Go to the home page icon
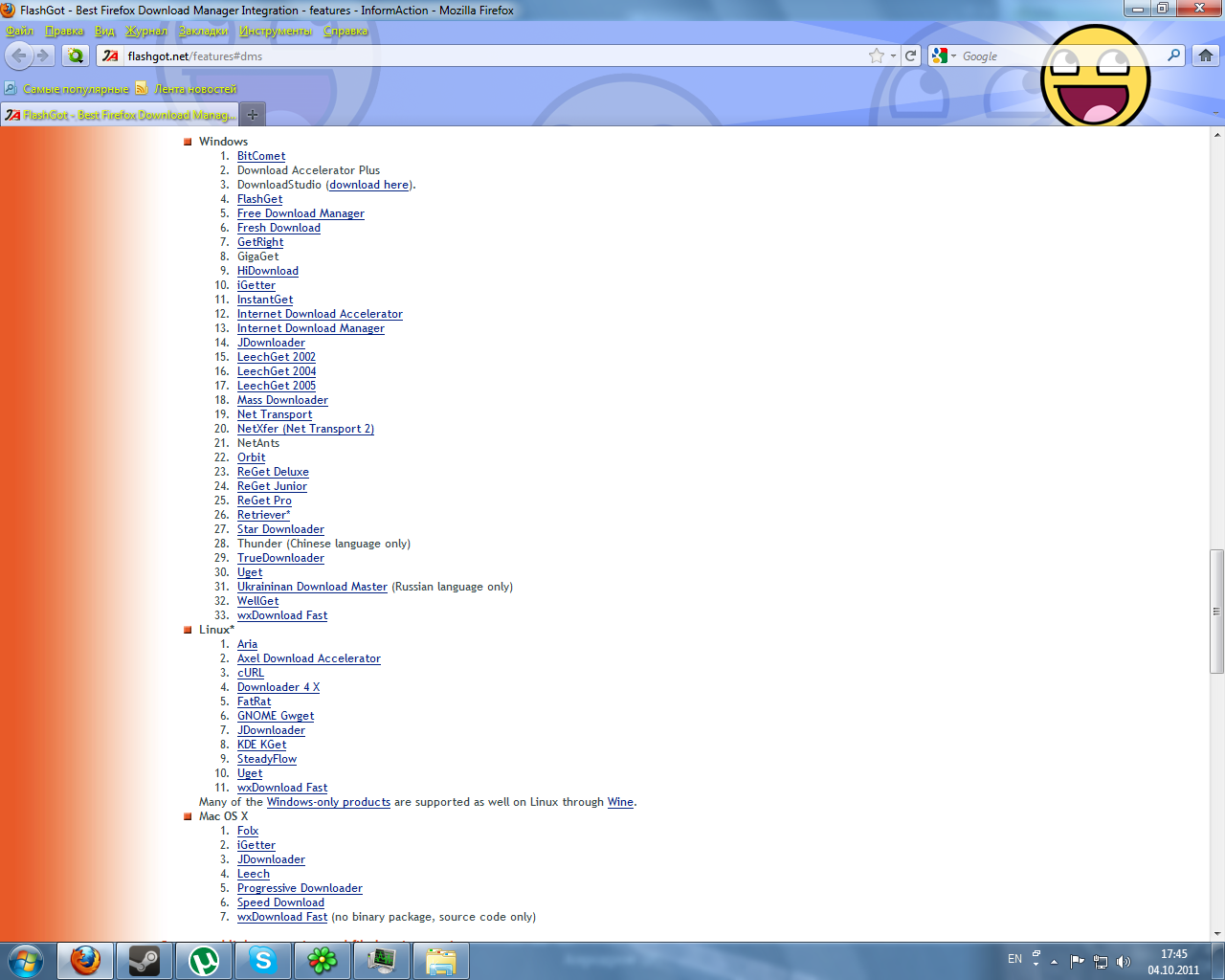 click(x=1206, y=56)
